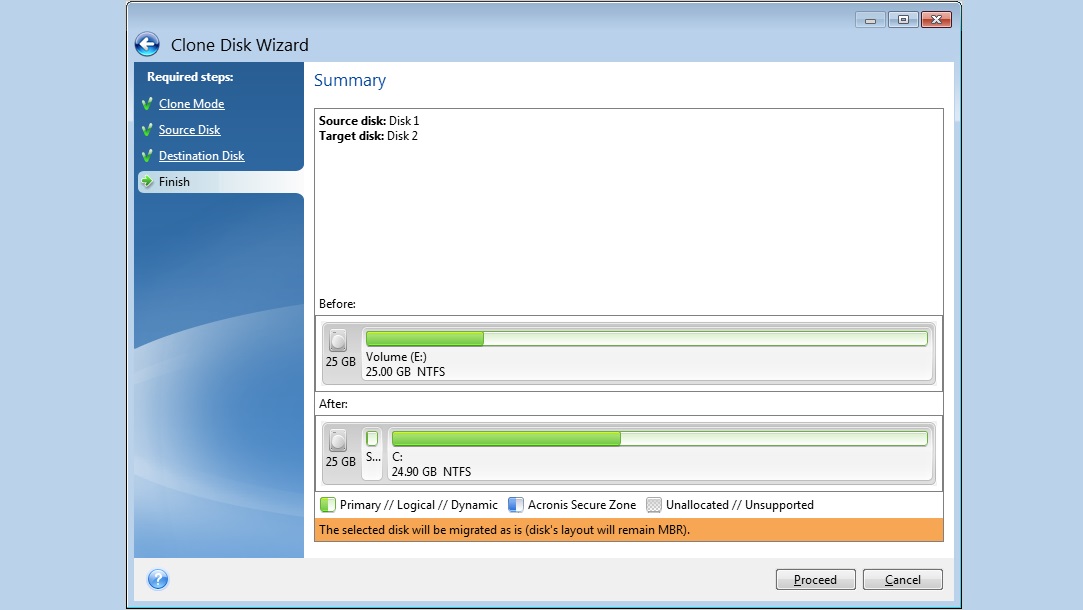Select the 'Target disk: Disk 2' text
Image resolution: width=1083 pixels, height=610 pixels.
(x=368, y=136)
